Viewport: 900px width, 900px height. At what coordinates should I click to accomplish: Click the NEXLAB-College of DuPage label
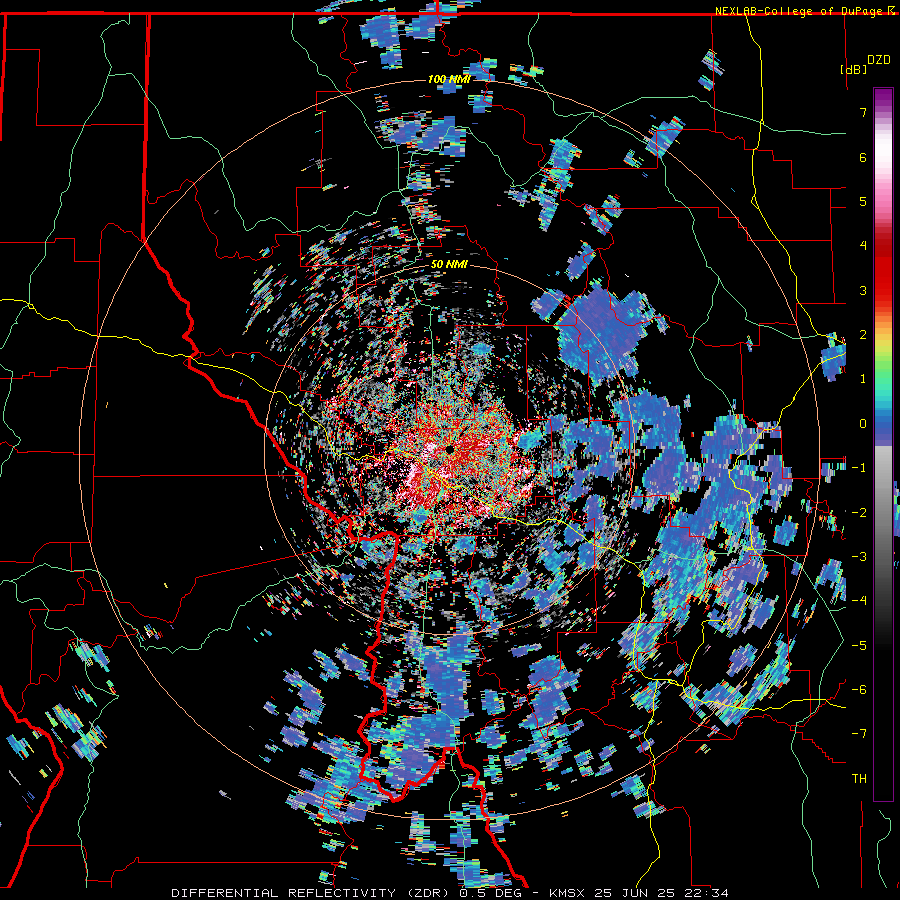pyautogui.click(x=804, y=11)
